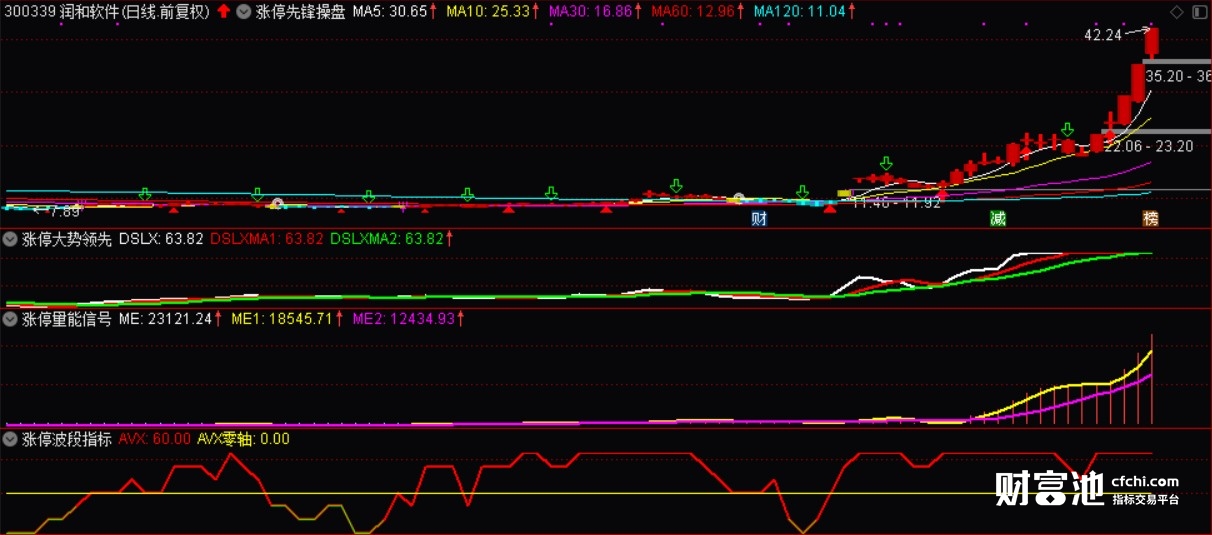Click the MA10: 25.33 value
The image size is (1212, 535).
(488, 12)
